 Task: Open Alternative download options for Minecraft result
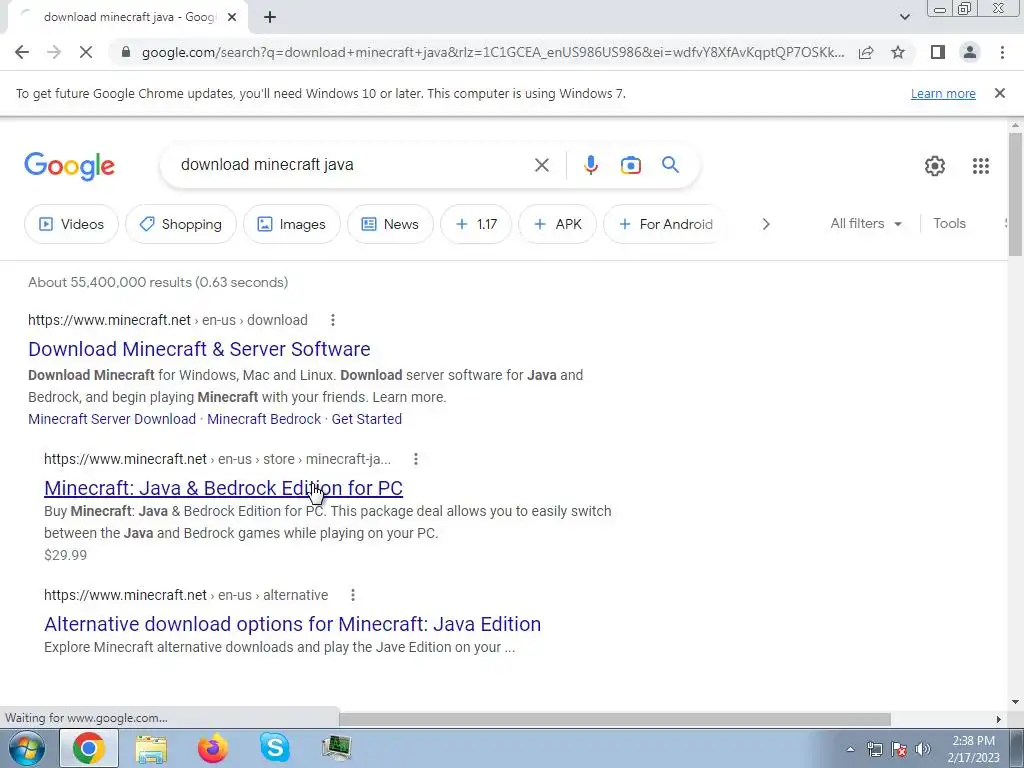[x=292, y=624]
